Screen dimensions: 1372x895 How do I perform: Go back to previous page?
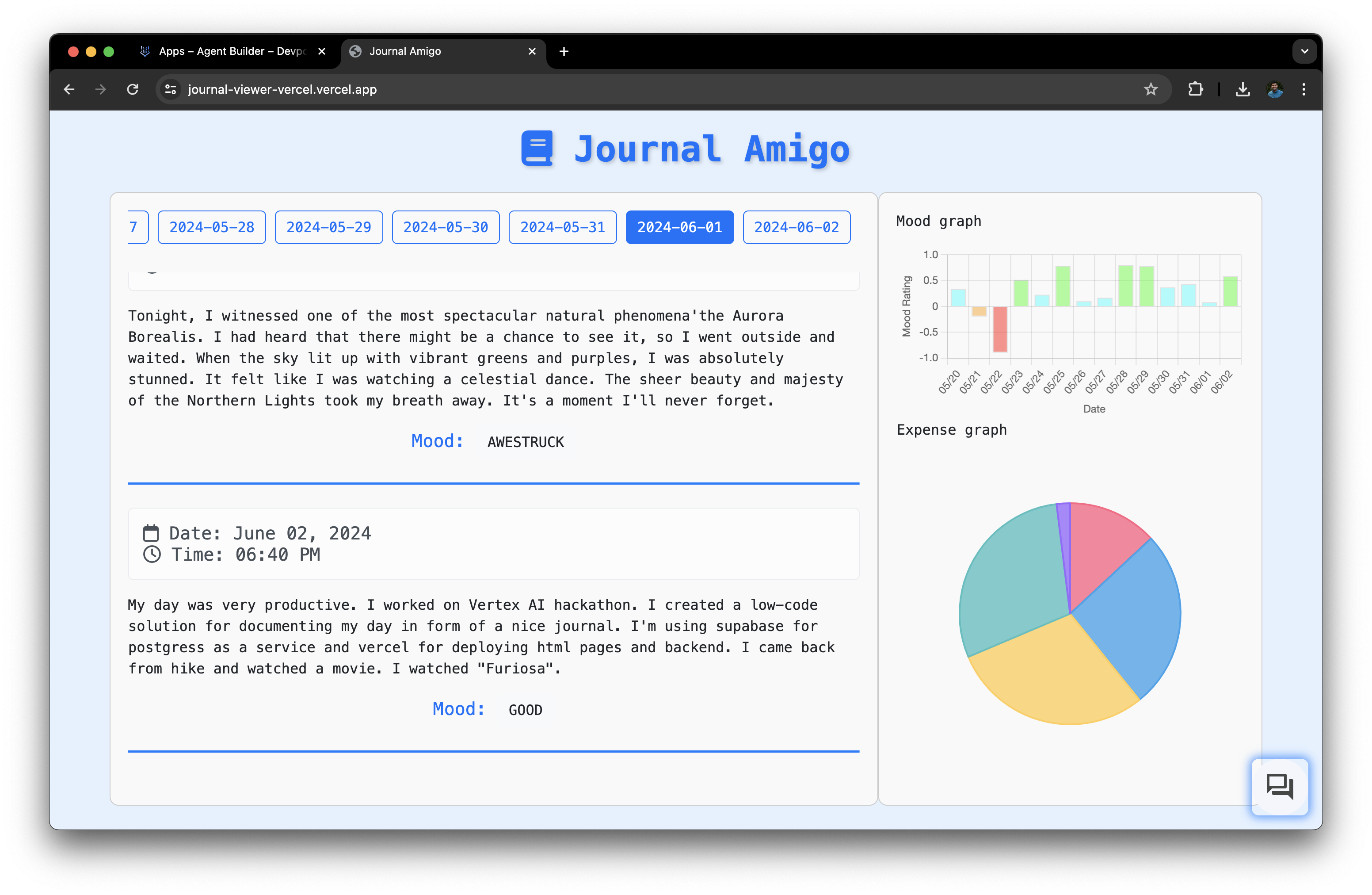[69, 89]
